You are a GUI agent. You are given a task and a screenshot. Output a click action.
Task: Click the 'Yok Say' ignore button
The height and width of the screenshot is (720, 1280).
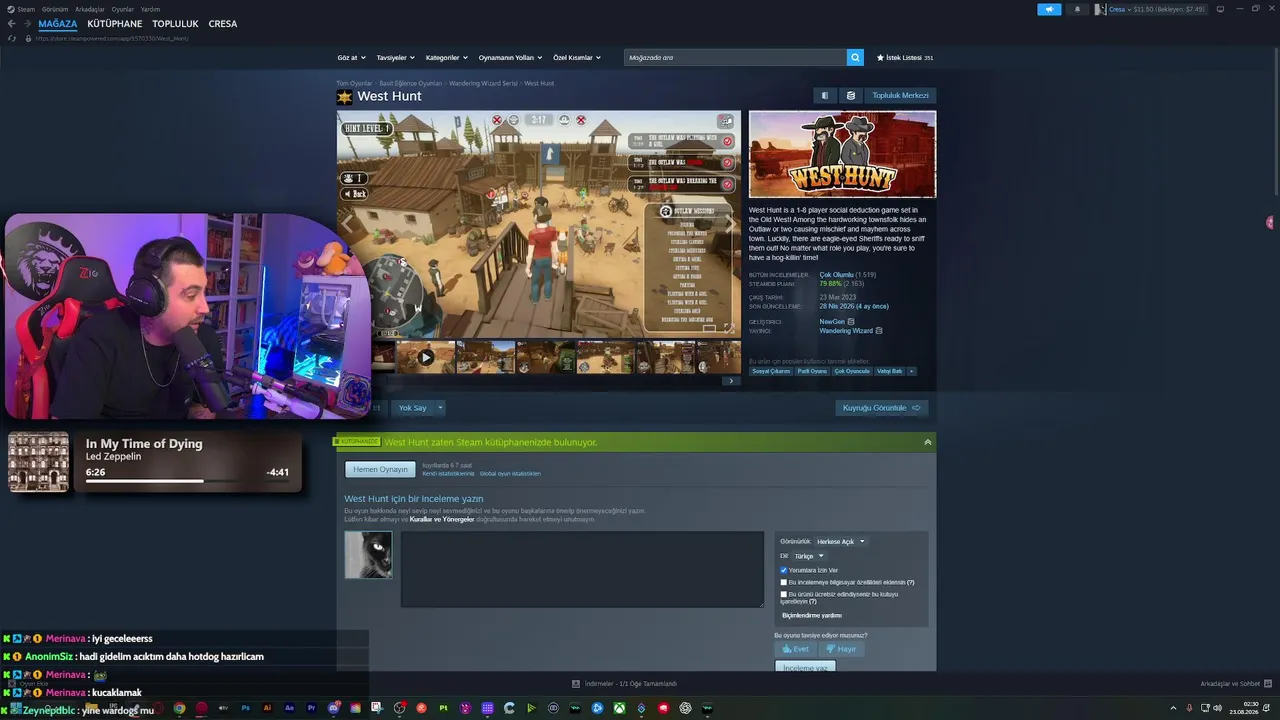point(413,408)
